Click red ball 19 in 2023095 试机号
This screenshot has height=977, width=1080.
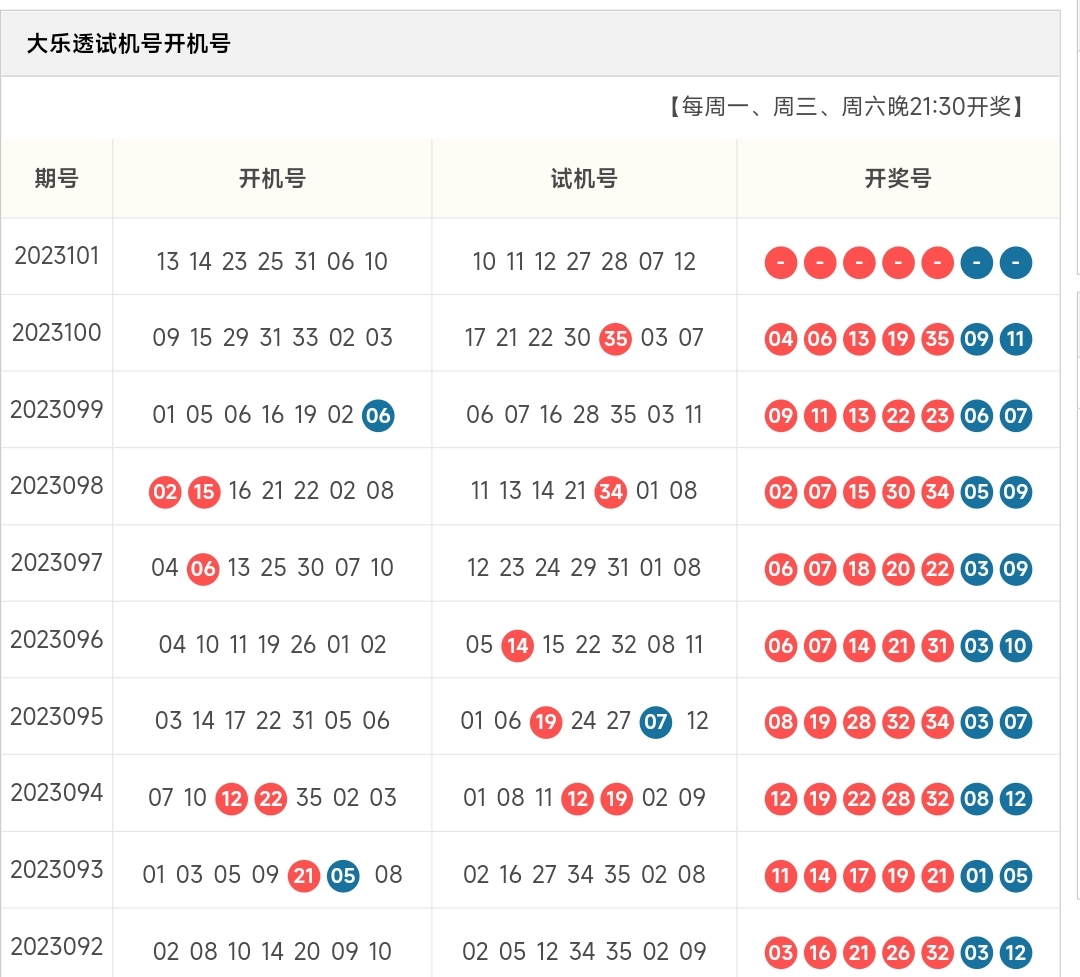click(546, 722)
